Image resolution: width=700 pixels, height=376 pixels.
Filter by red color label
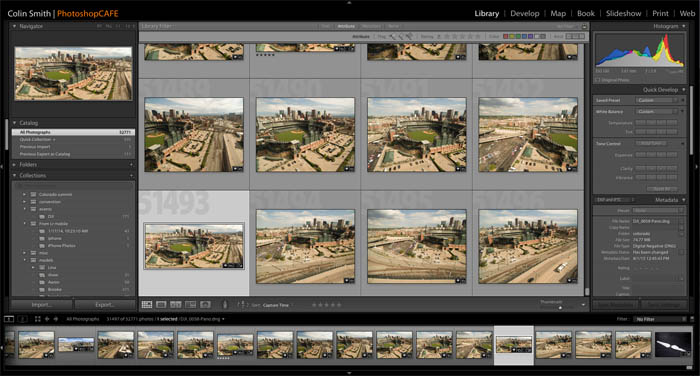[x=505, y=37]
